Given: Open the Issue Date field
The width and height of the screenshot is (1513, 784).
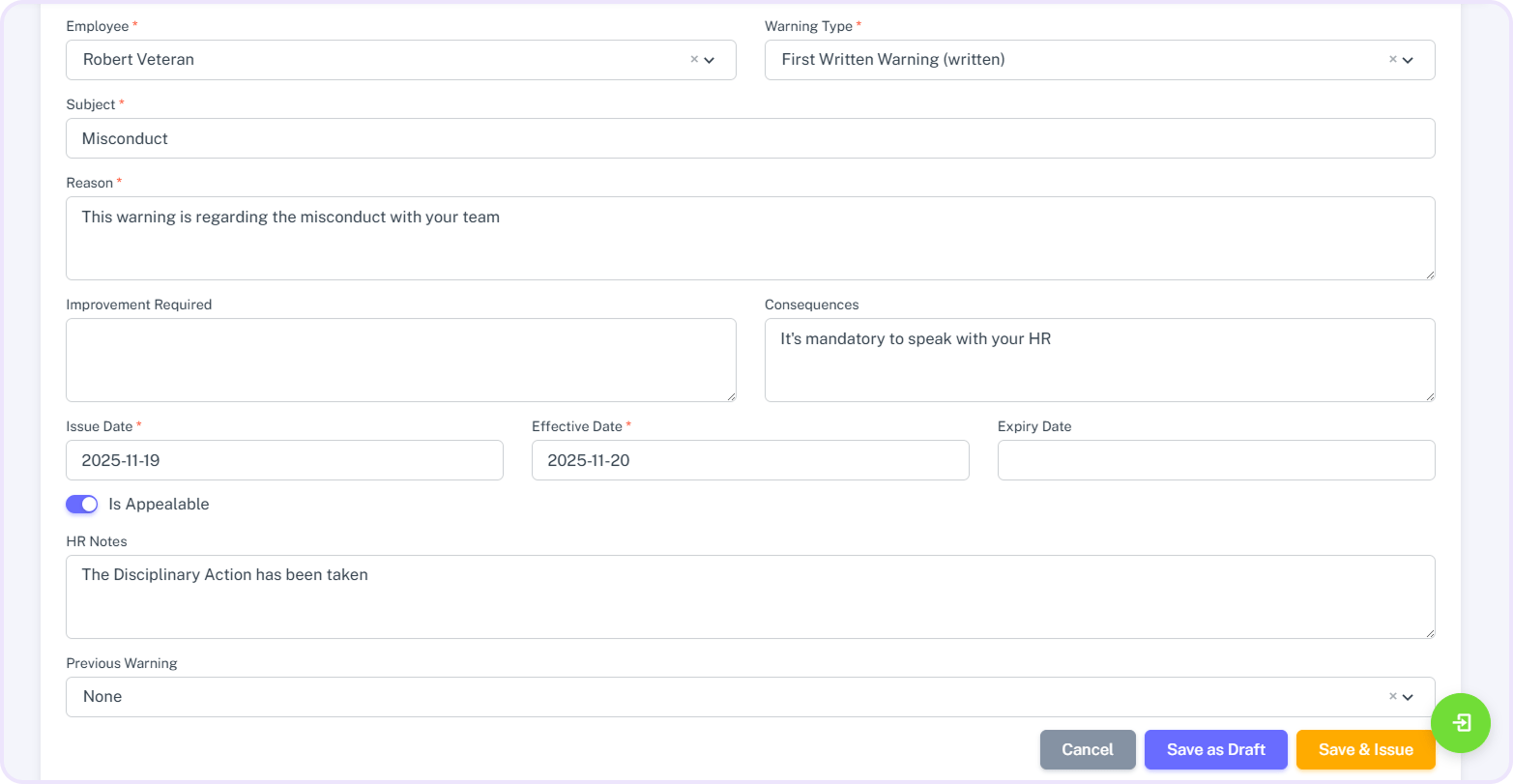Looking at the screenshot, I should (284, 460).
